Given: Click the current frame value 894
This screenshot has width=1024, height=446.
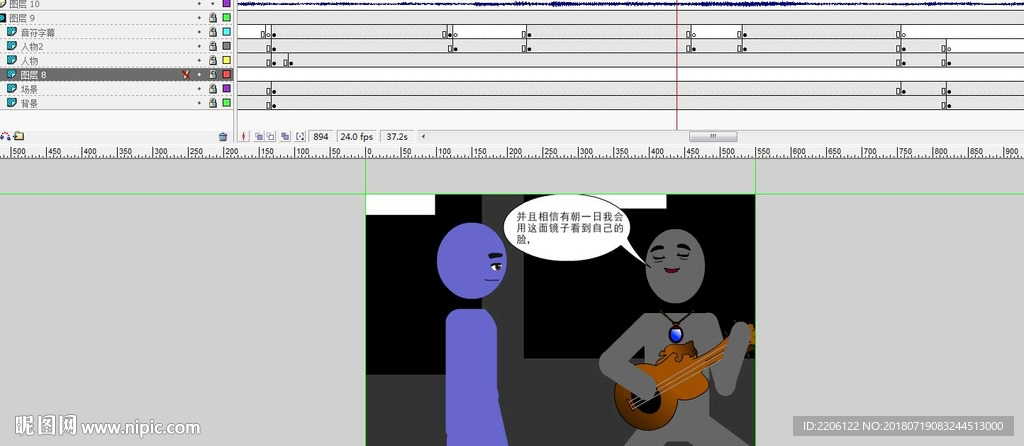Looking at the screenshot, I should (x=321, y=136).
